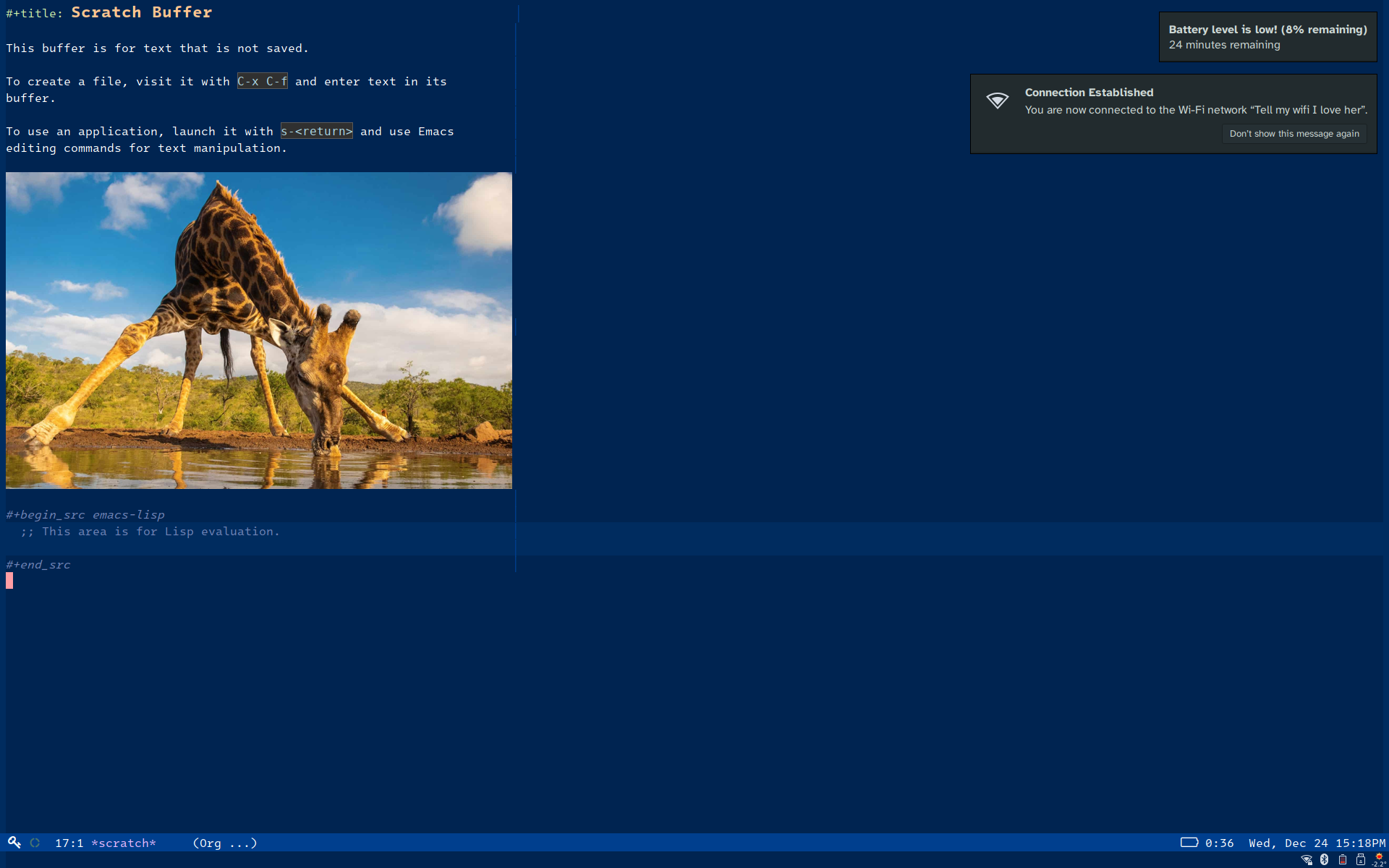This screenshot has width=1389, height=868.
Task: Click the giraffe inline image
Action: 259,330
